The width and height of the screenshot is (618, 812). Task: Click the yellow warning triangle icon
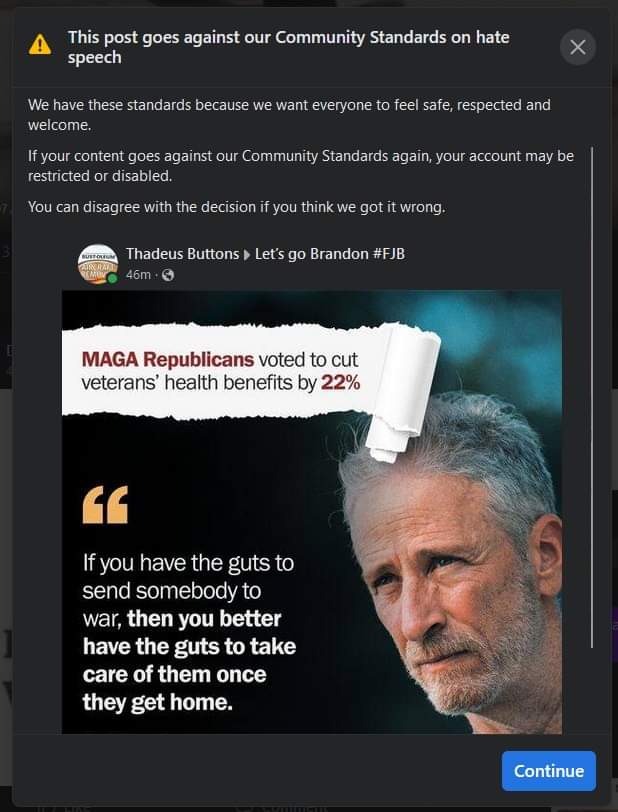(x=40, y=45)
